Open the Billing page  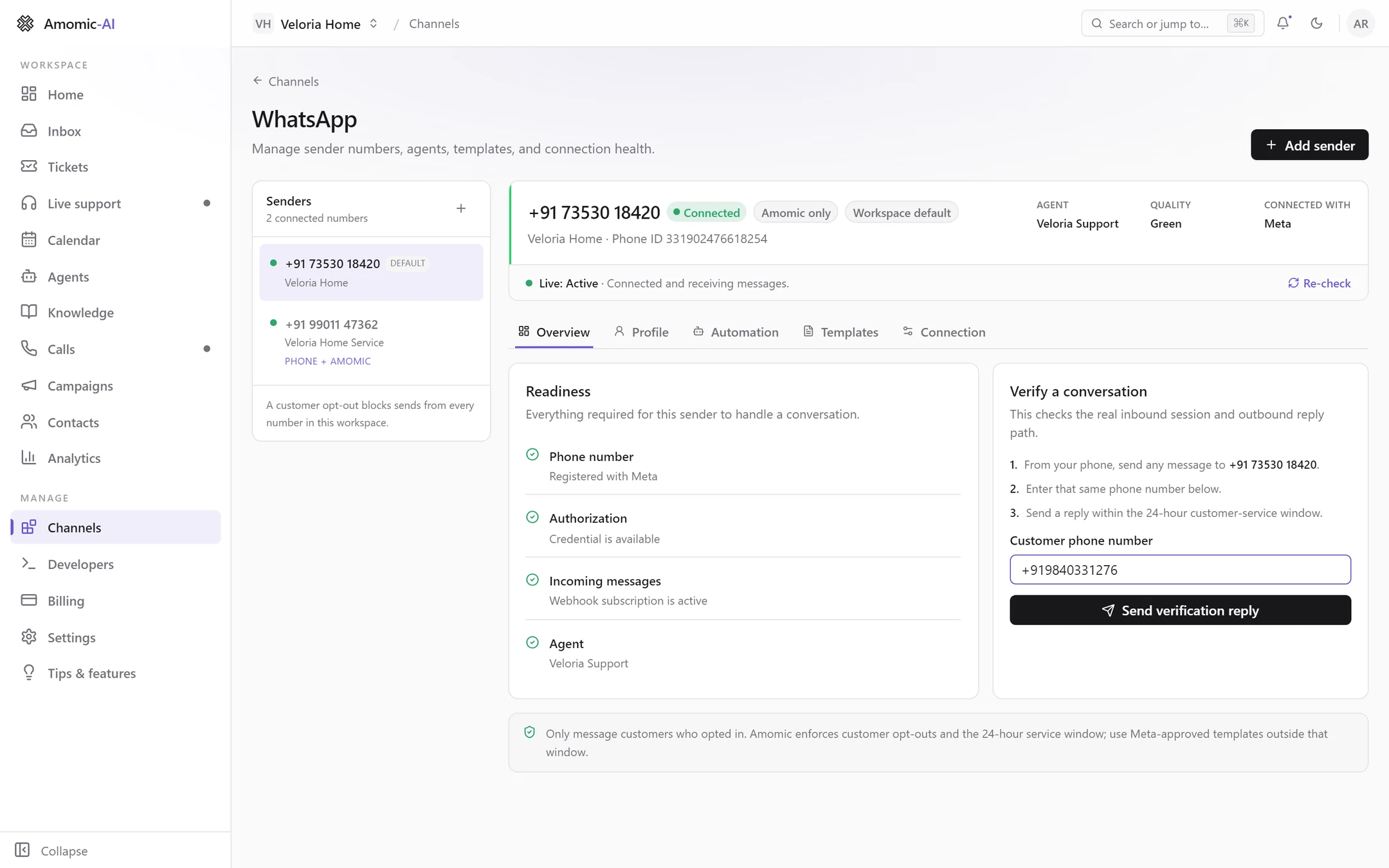[x=115, y=601]
